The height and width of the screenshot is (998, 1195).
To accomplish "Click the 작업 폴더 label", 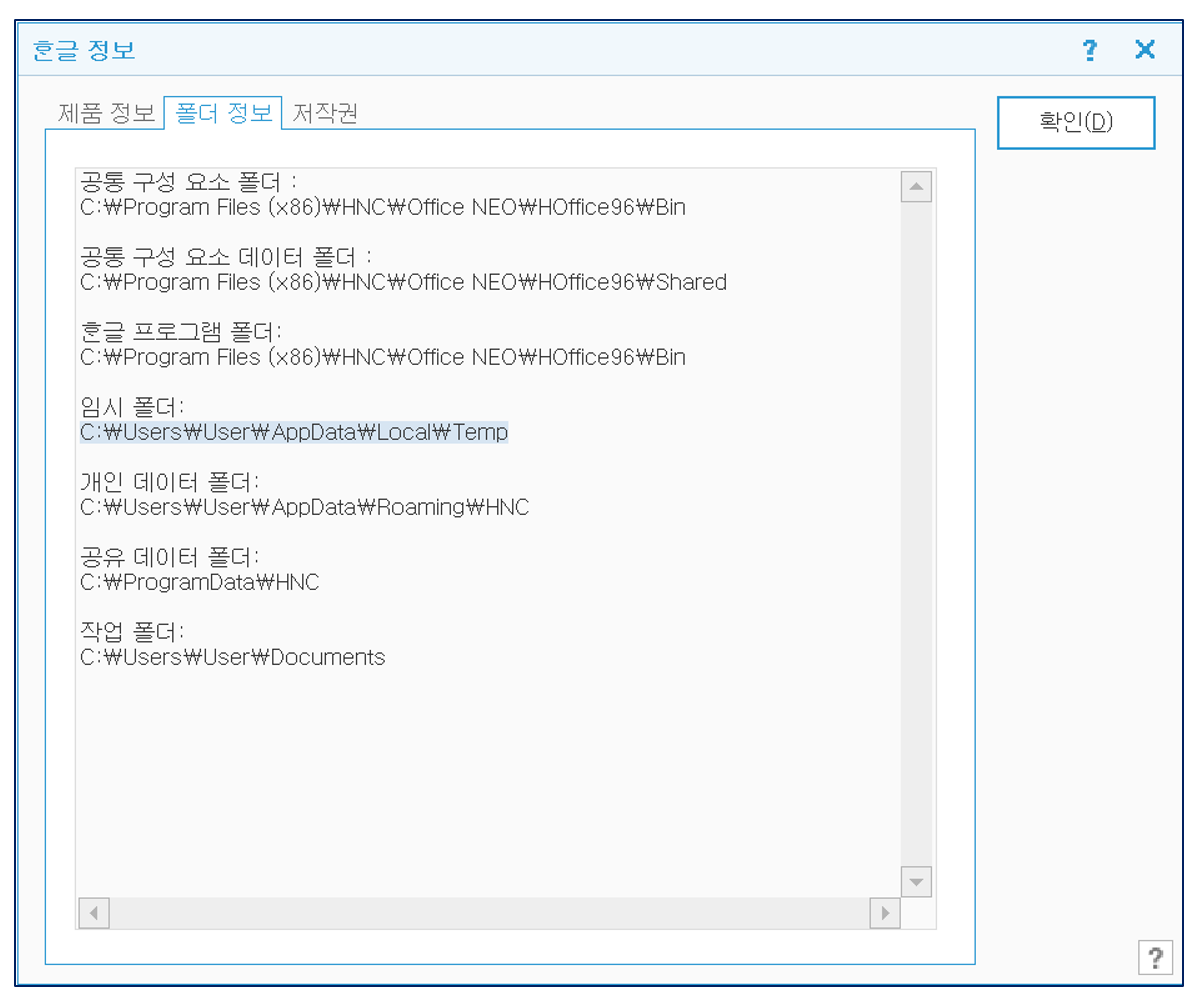I will [x=132, y=632].
